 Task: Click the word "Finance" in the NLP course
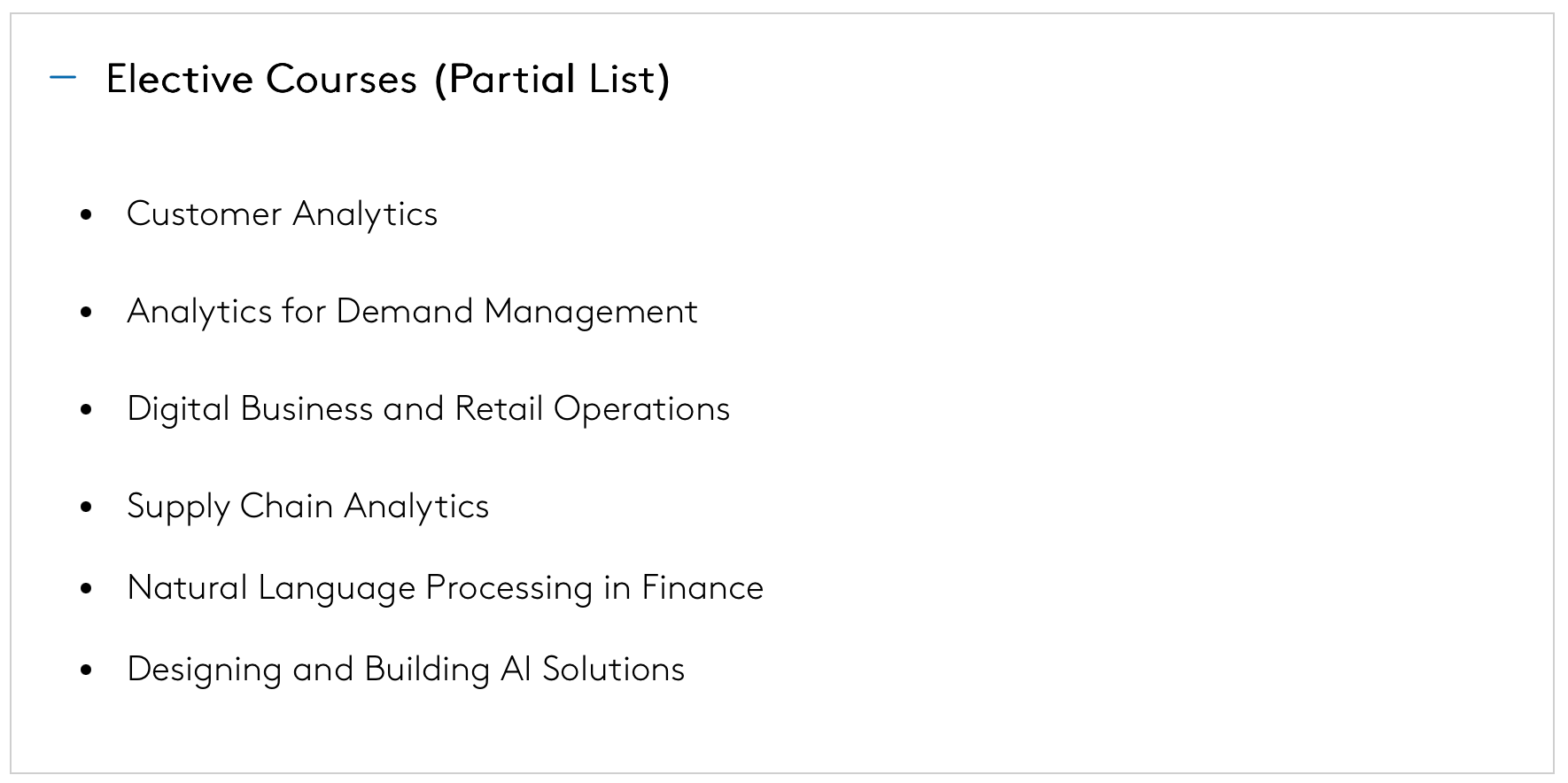tap(702, 588)
